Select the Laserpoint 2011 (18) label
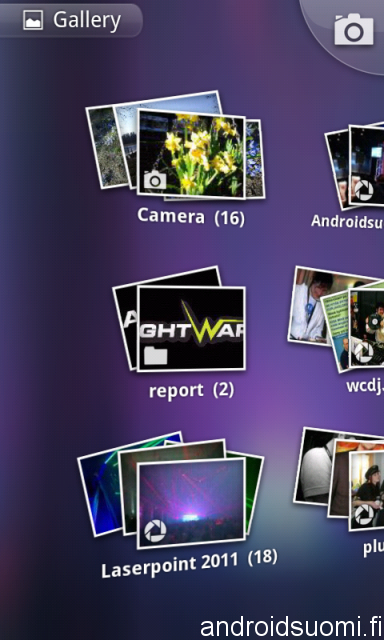 [x=189, y=563]
